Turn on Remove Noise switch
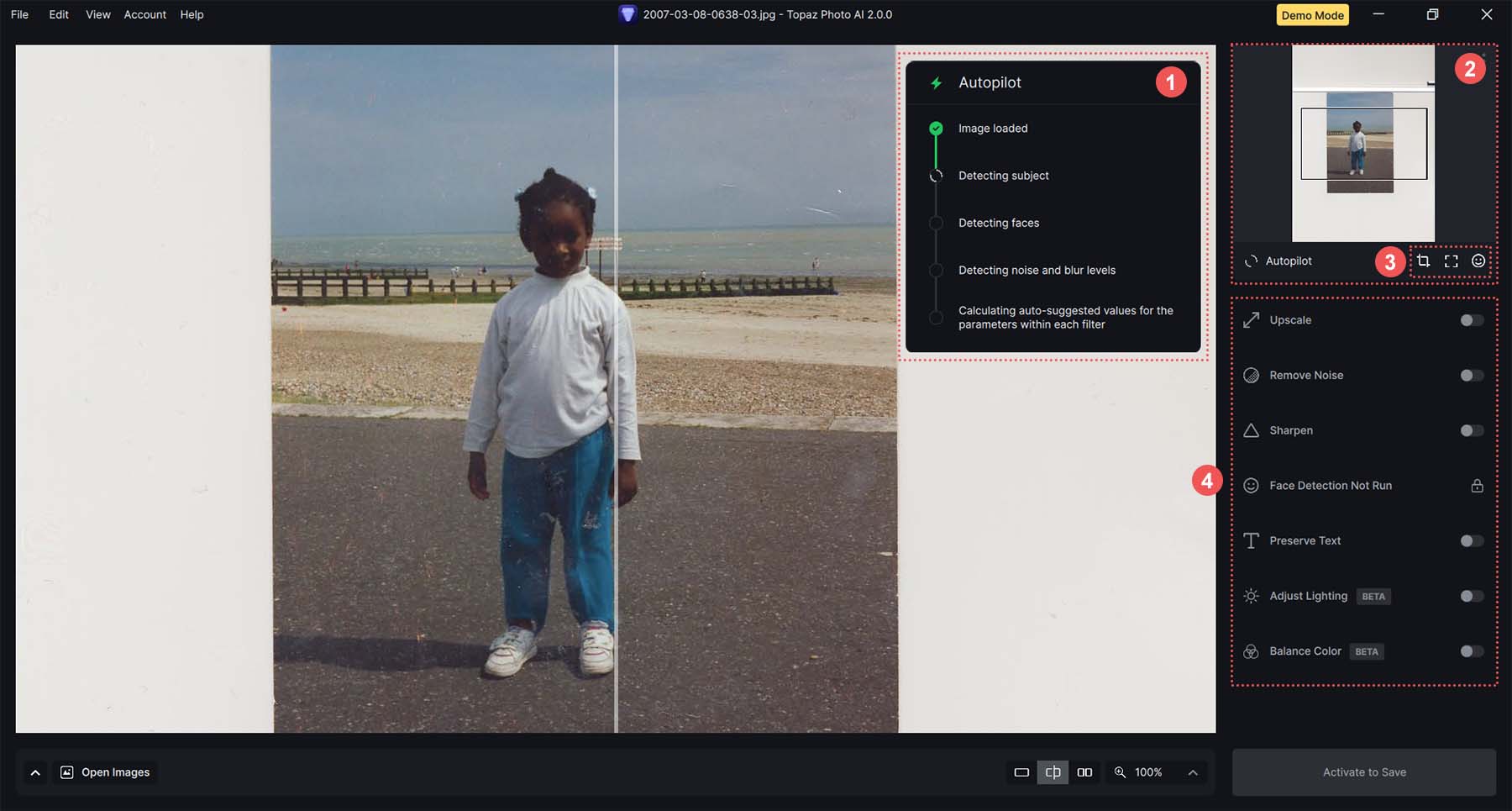 click(1472, 376)
